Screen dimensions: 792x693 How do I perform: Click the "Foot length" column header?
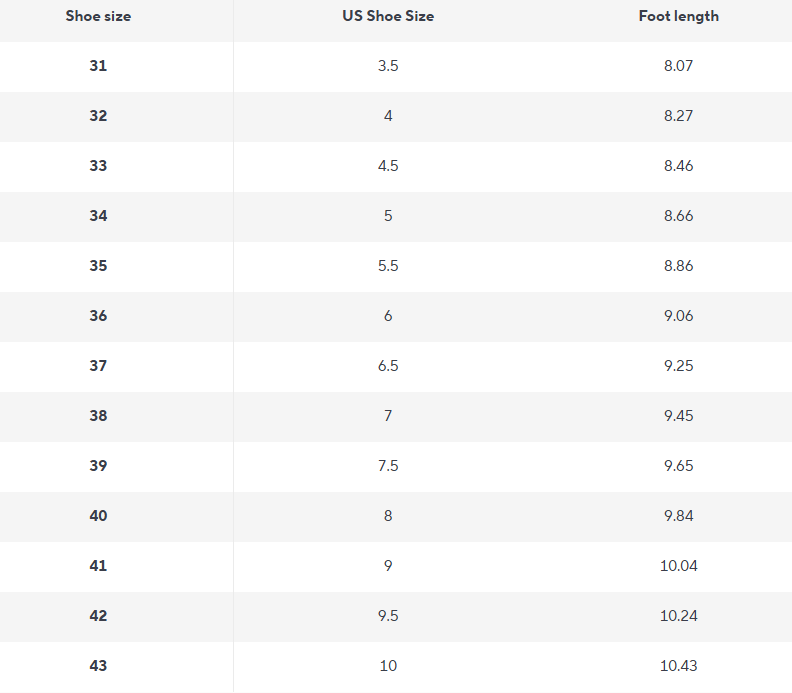678,16
